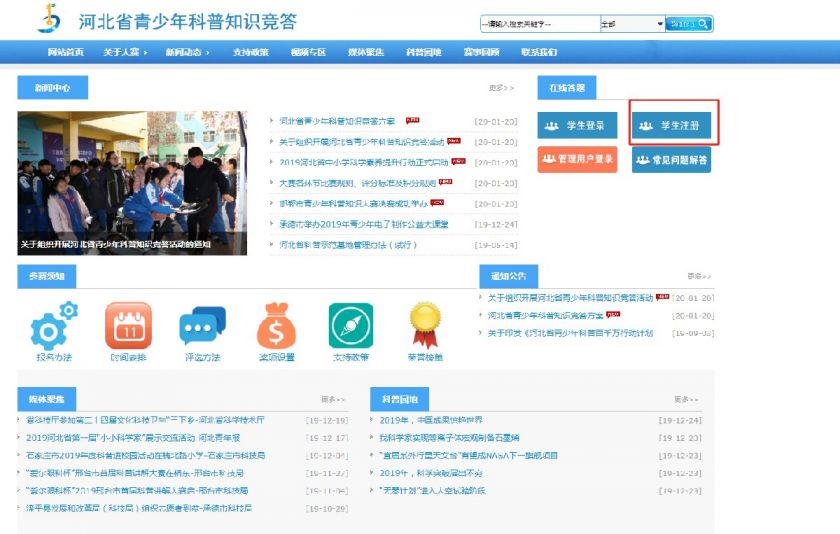Open the 支持政策 compass icon
The height and width of the screenshot is (534, 840).
[351, 326]
